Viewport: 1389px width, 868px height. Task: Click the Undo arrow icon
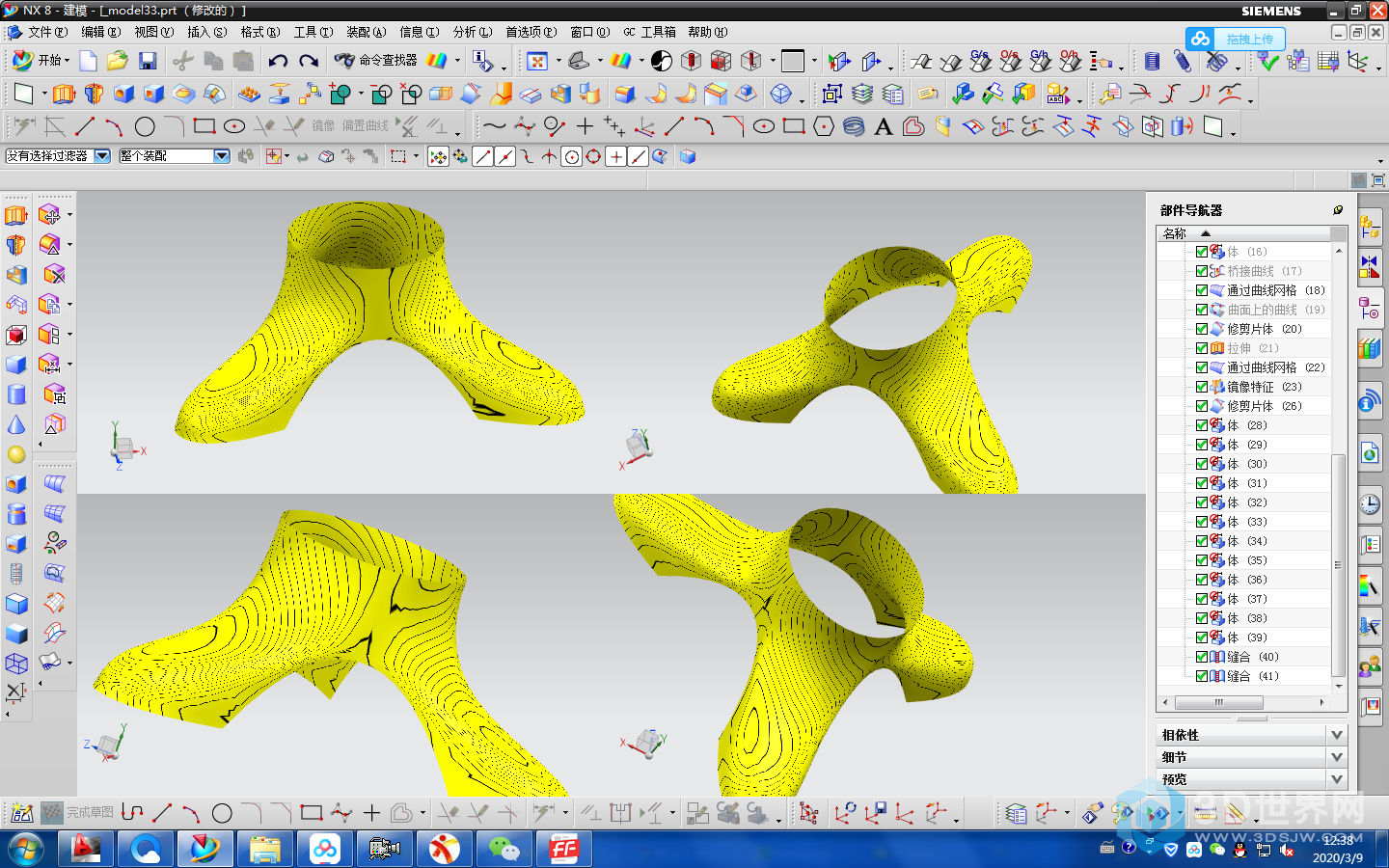pyautogui.click(x=278, y=62)
